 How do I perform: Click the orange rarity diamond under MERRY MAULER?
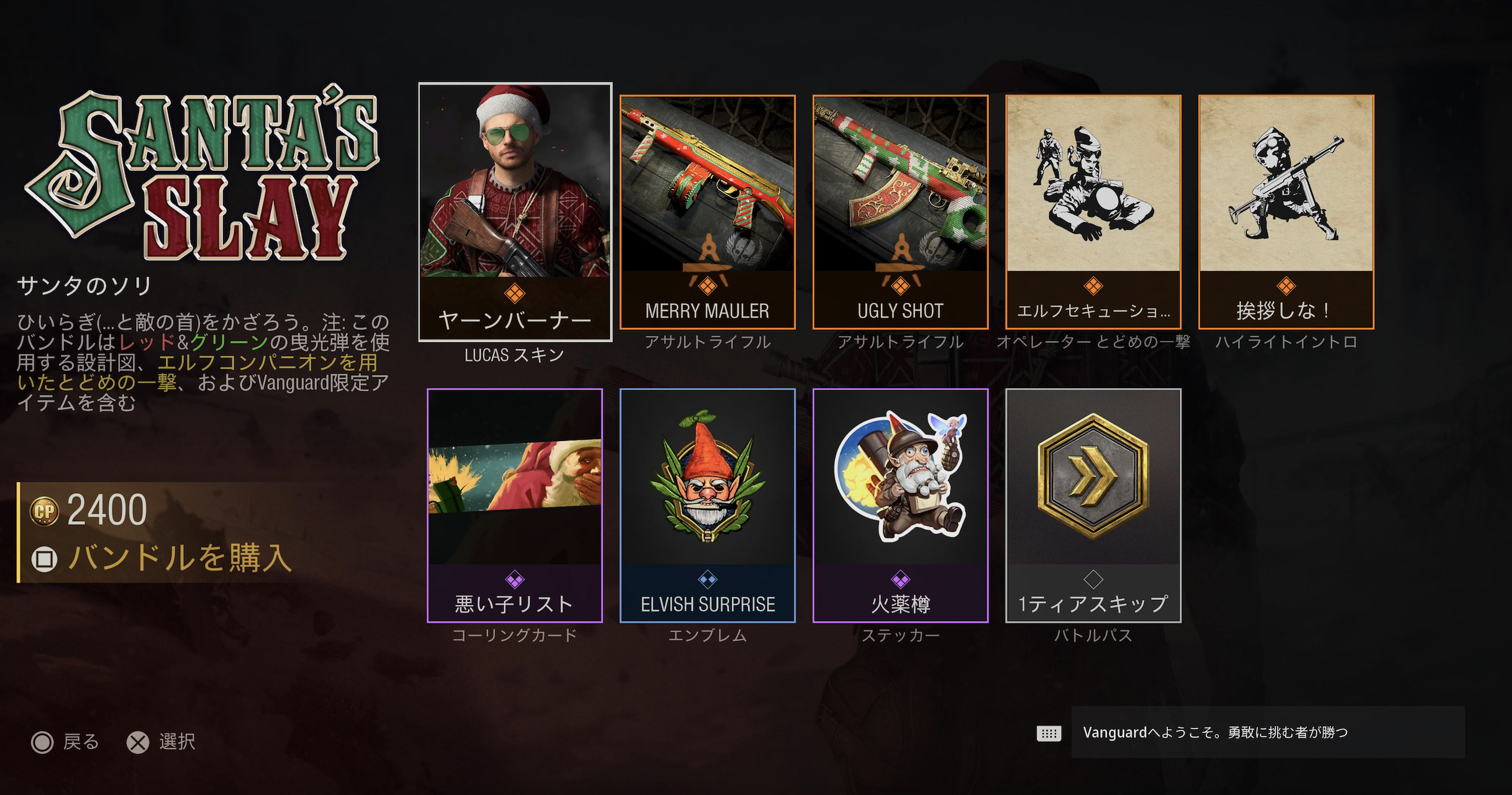708,286
